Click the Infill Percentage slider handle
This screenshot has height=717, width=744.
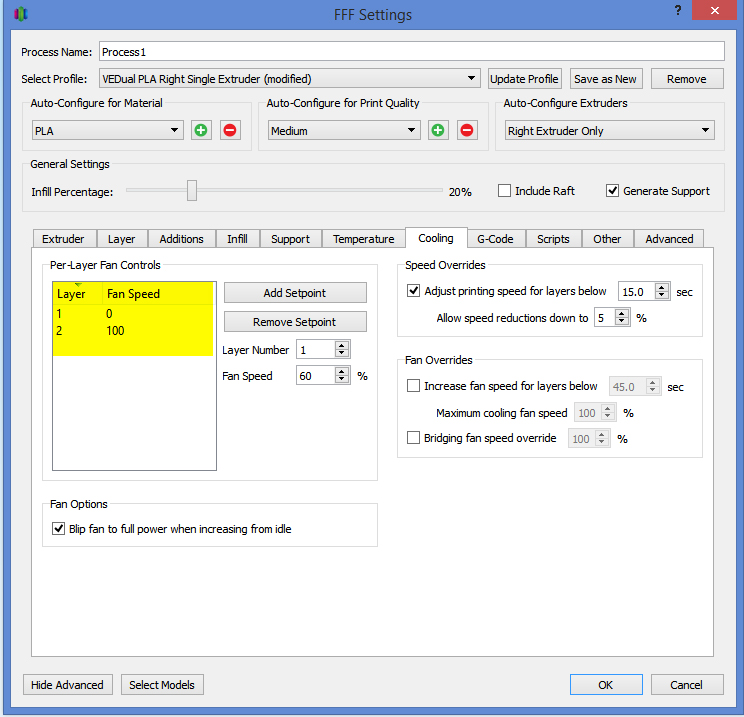pyautogui.click(x=192, y=191)
